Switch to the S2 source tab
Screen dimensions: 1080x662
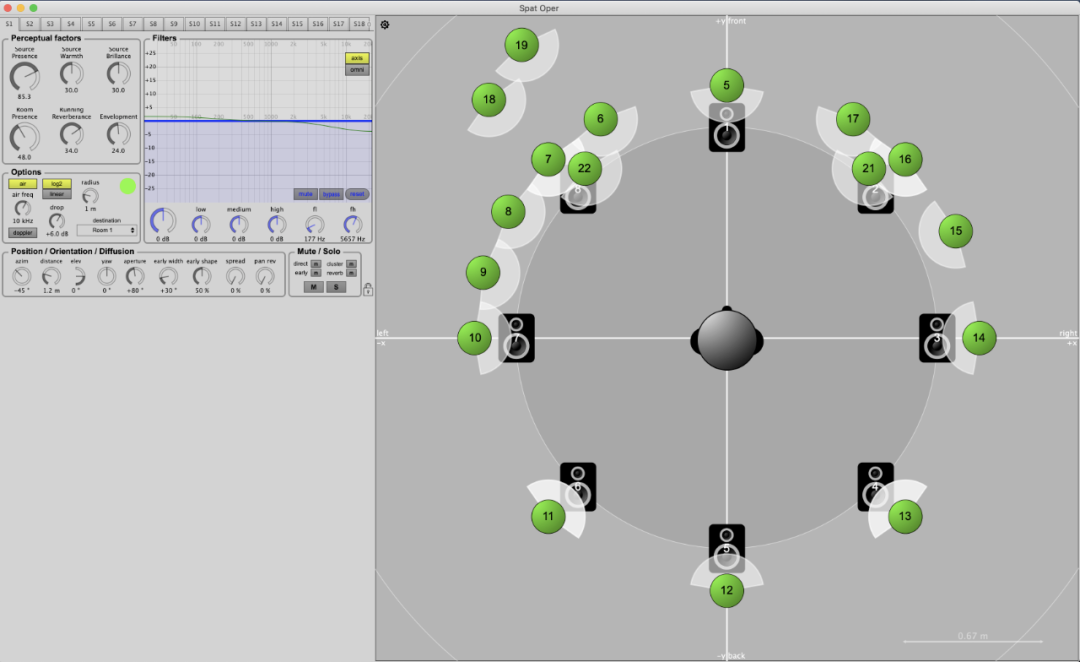[x=30, y=24]
